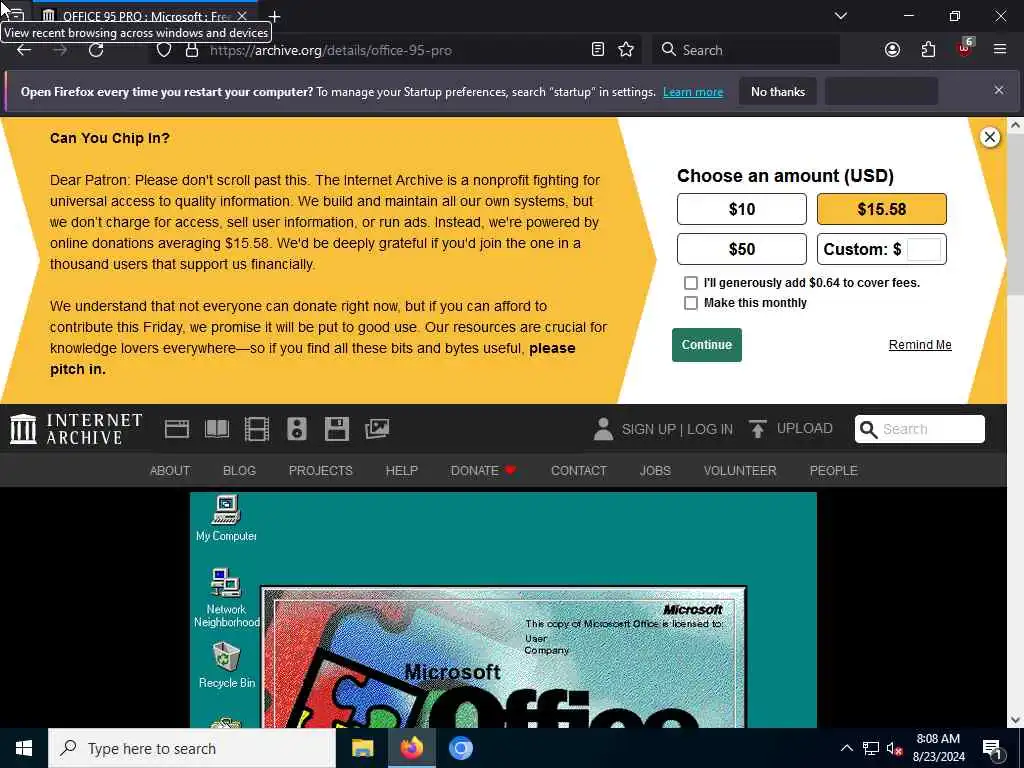Open the Texts book icon
This screenshot has height=768, width=1024.
click(217, 429)
